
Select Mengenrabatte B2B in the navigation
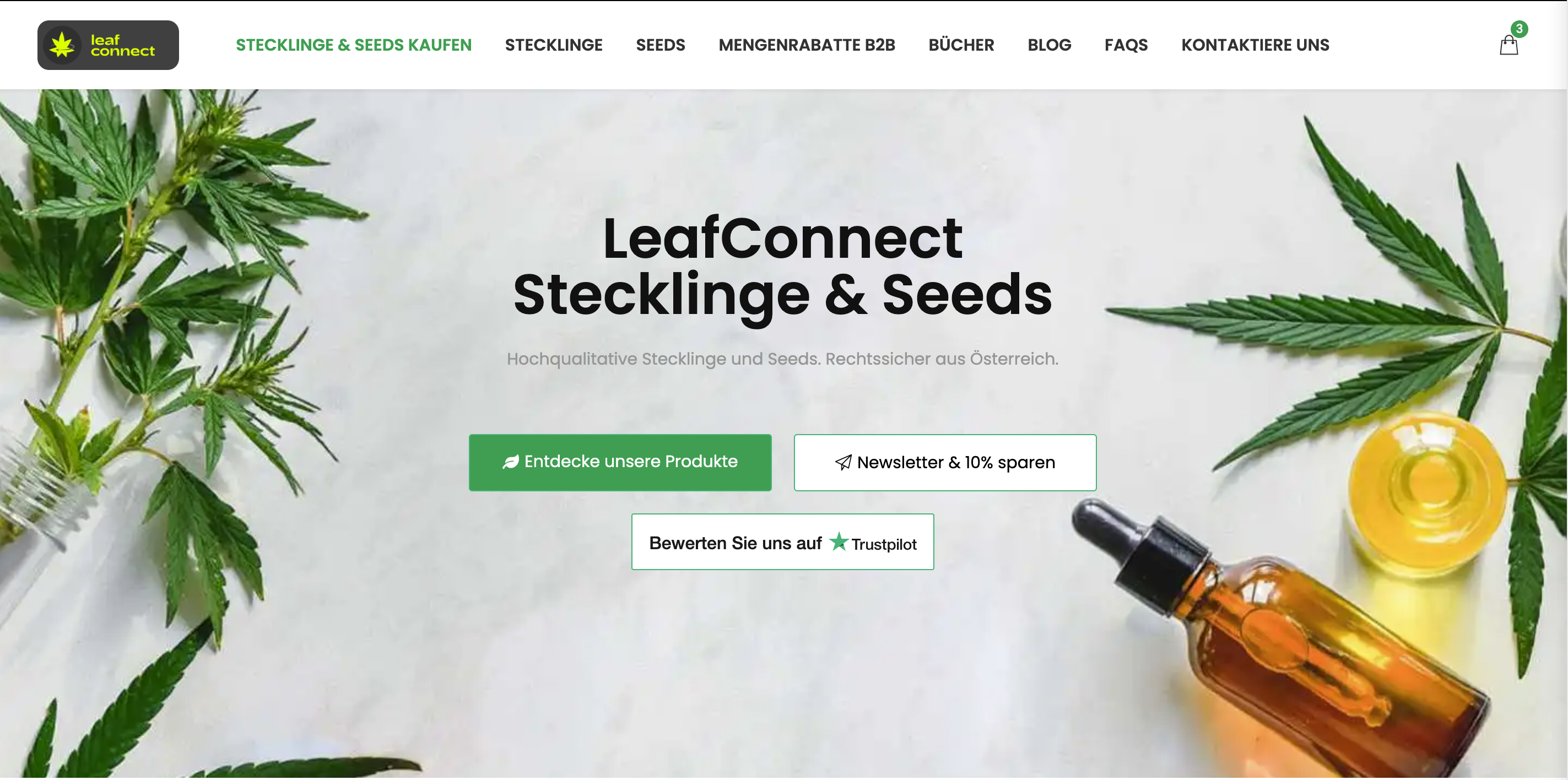pos(807,45)
